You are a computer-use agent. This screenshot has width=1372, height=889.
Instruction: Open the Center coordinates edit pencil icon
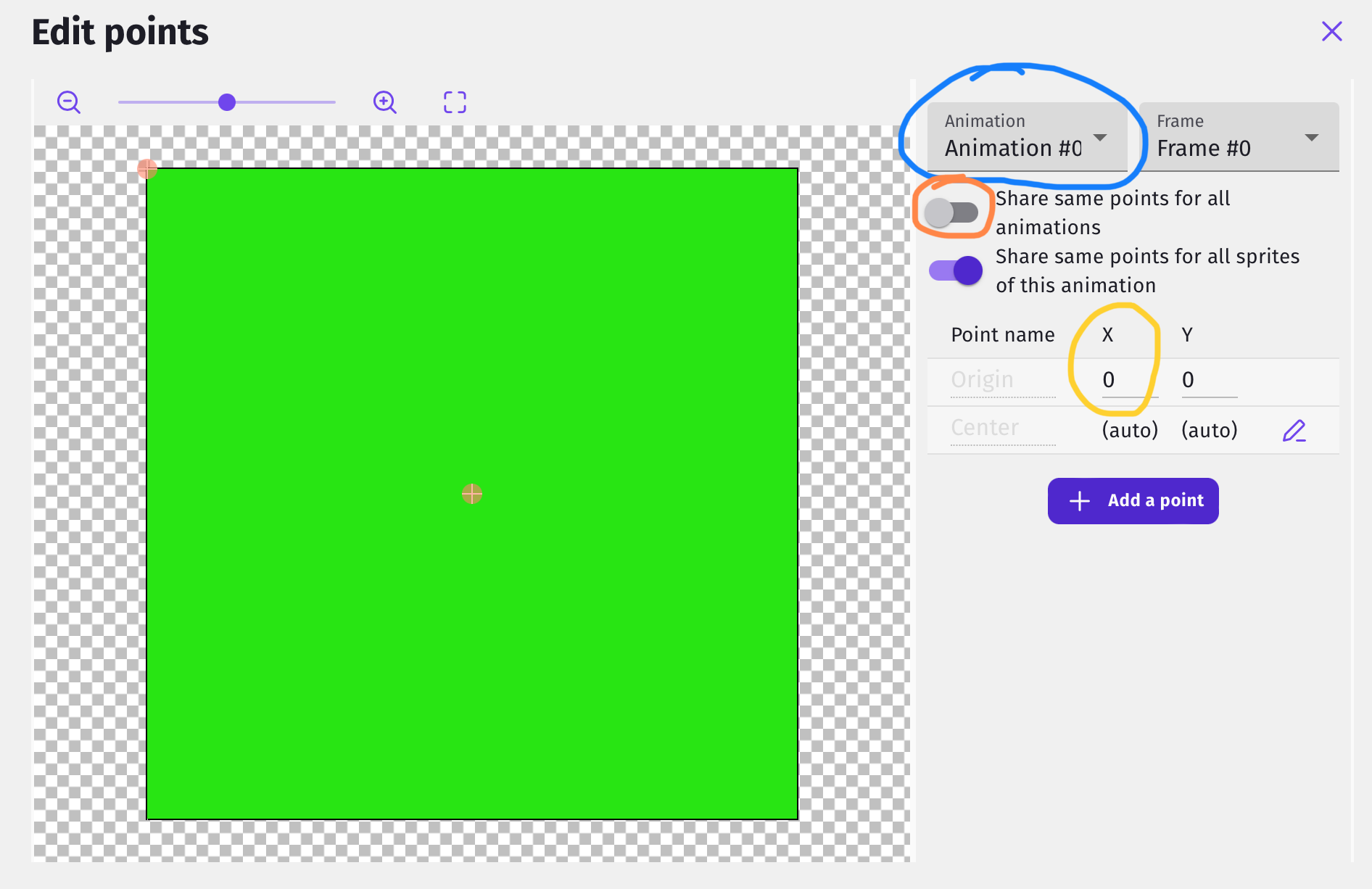pos(1294,430)
